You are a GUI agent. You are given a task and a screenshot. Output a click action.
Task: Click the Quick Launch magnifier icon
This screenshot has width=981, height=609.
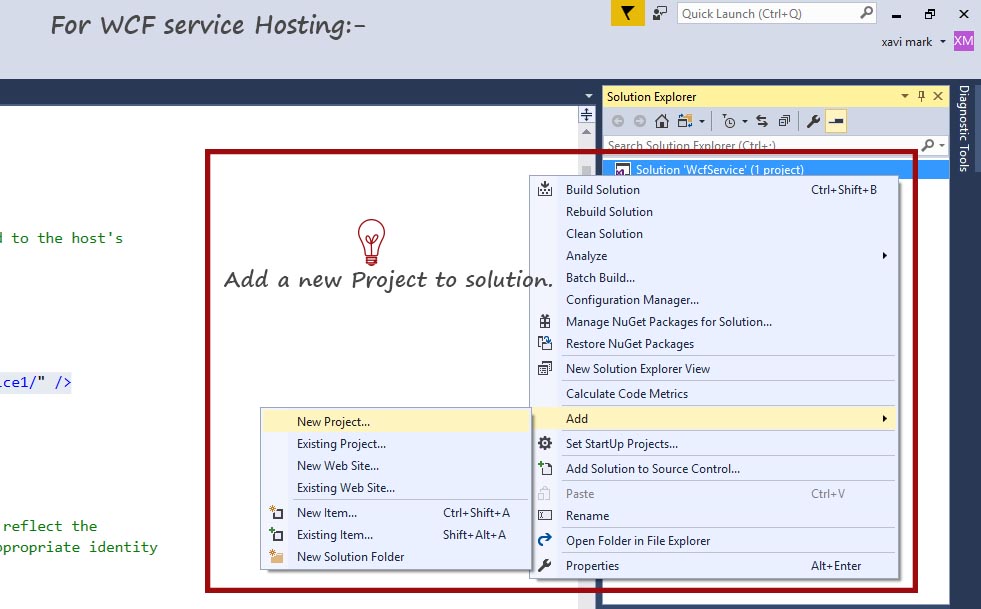(867, 13)
